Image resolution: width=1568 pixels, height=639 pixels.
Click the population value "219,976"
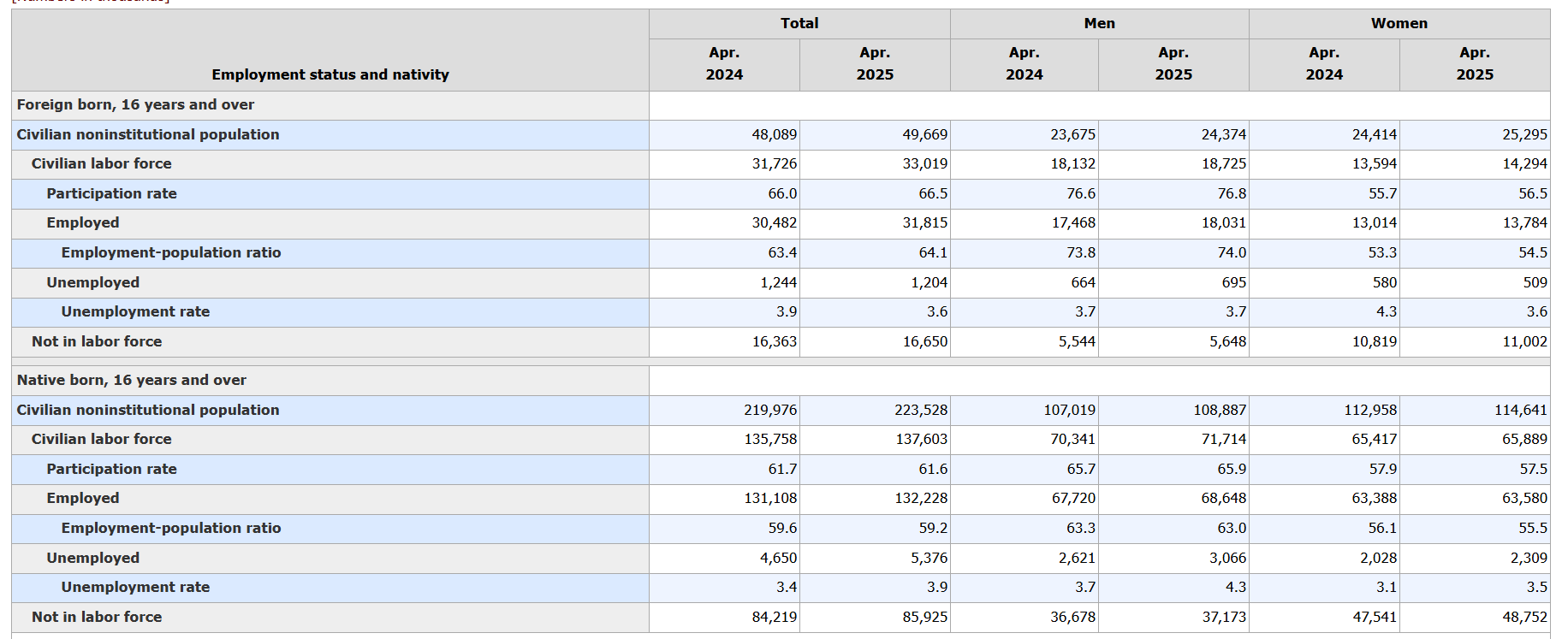point(770,410)
